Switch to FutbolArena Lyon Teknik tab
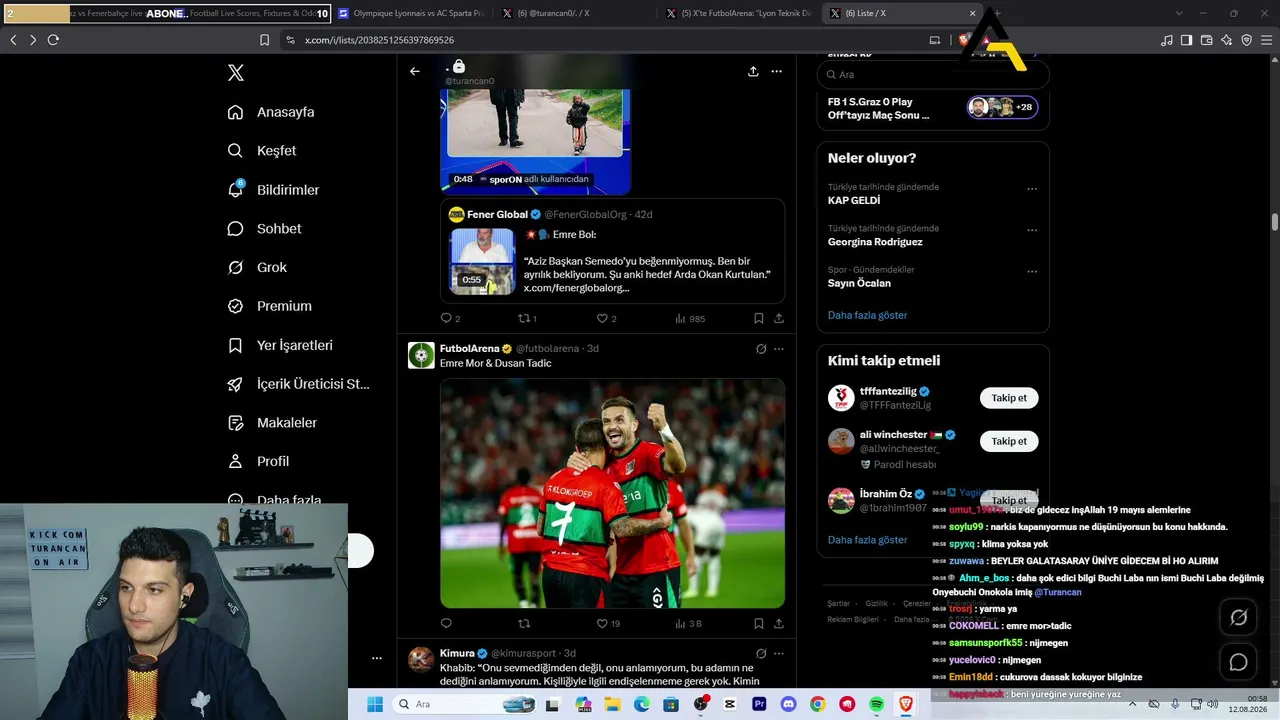Image resolution: width=1280 pixels, height=720 pixels. (738, 13)
